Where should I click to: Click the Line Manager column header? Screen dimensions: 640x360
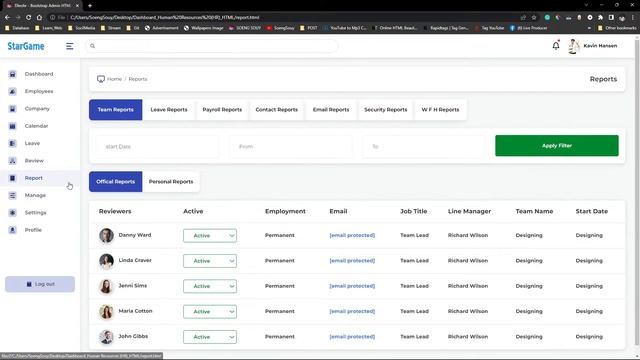click(x=469, y=211)
